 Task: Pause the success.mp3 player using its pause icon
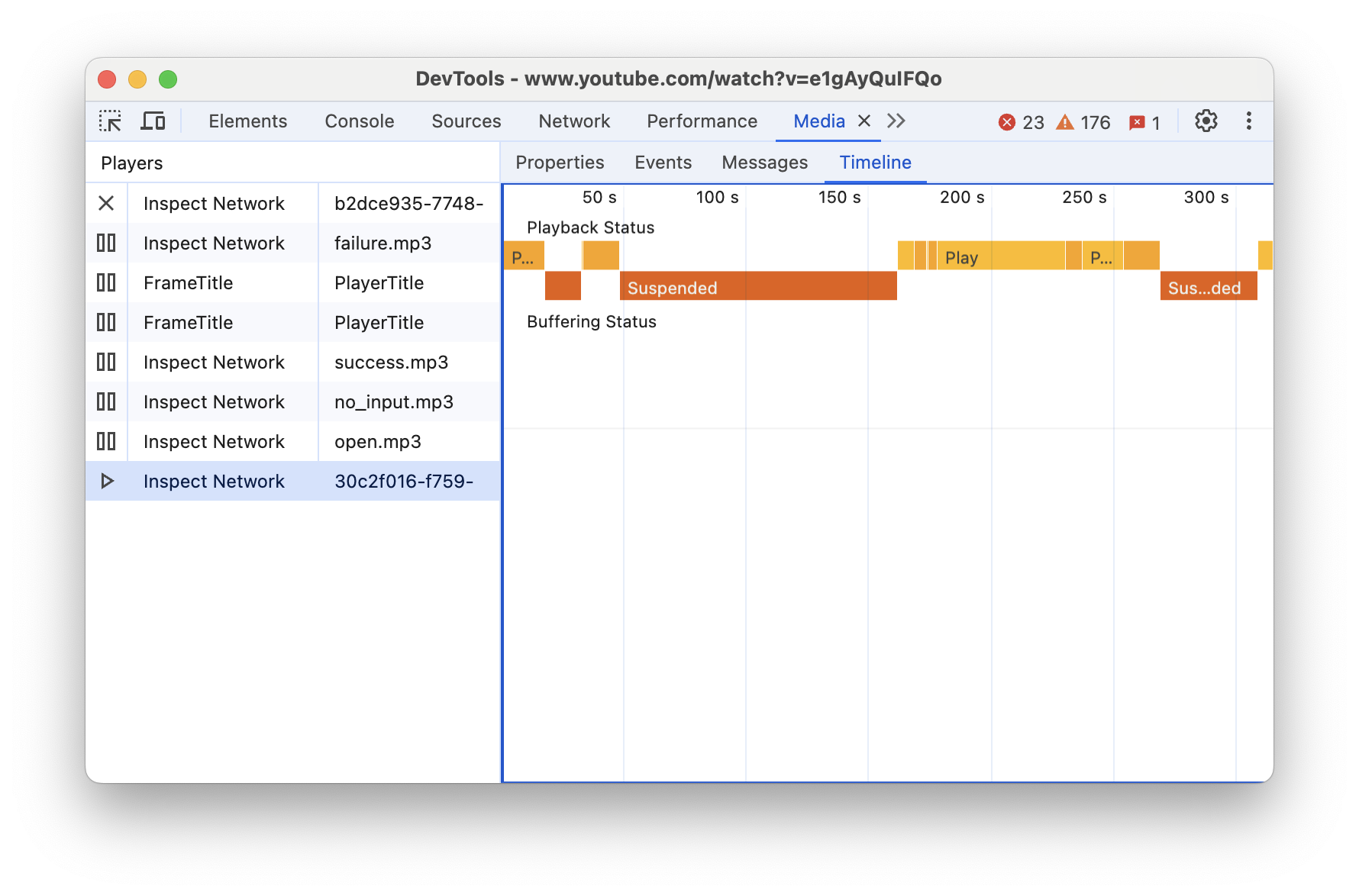[x=106, y=362]
